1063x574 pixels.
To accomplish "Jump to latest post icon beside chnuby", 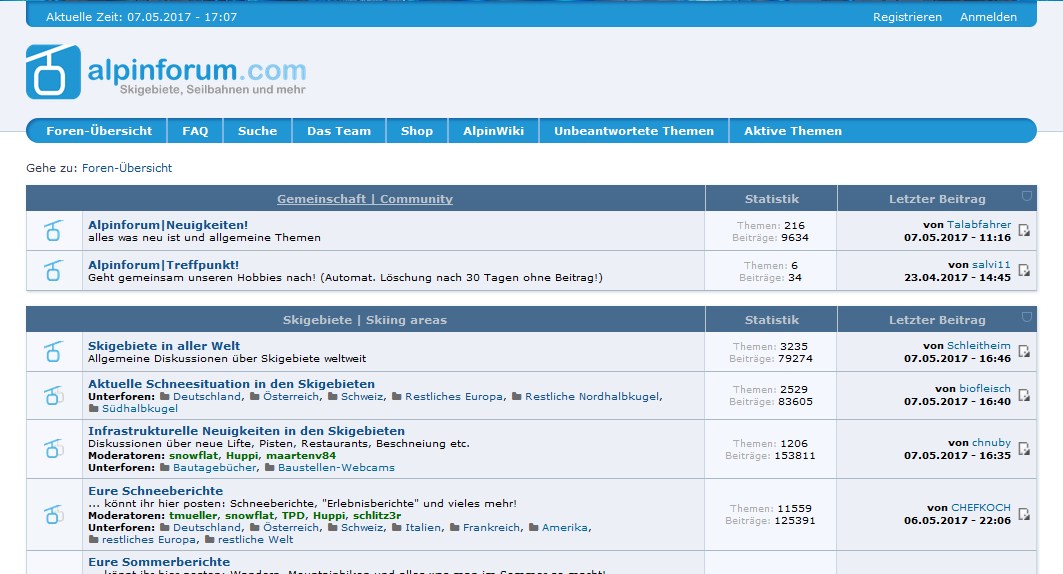I will (x=1024, y=449).
